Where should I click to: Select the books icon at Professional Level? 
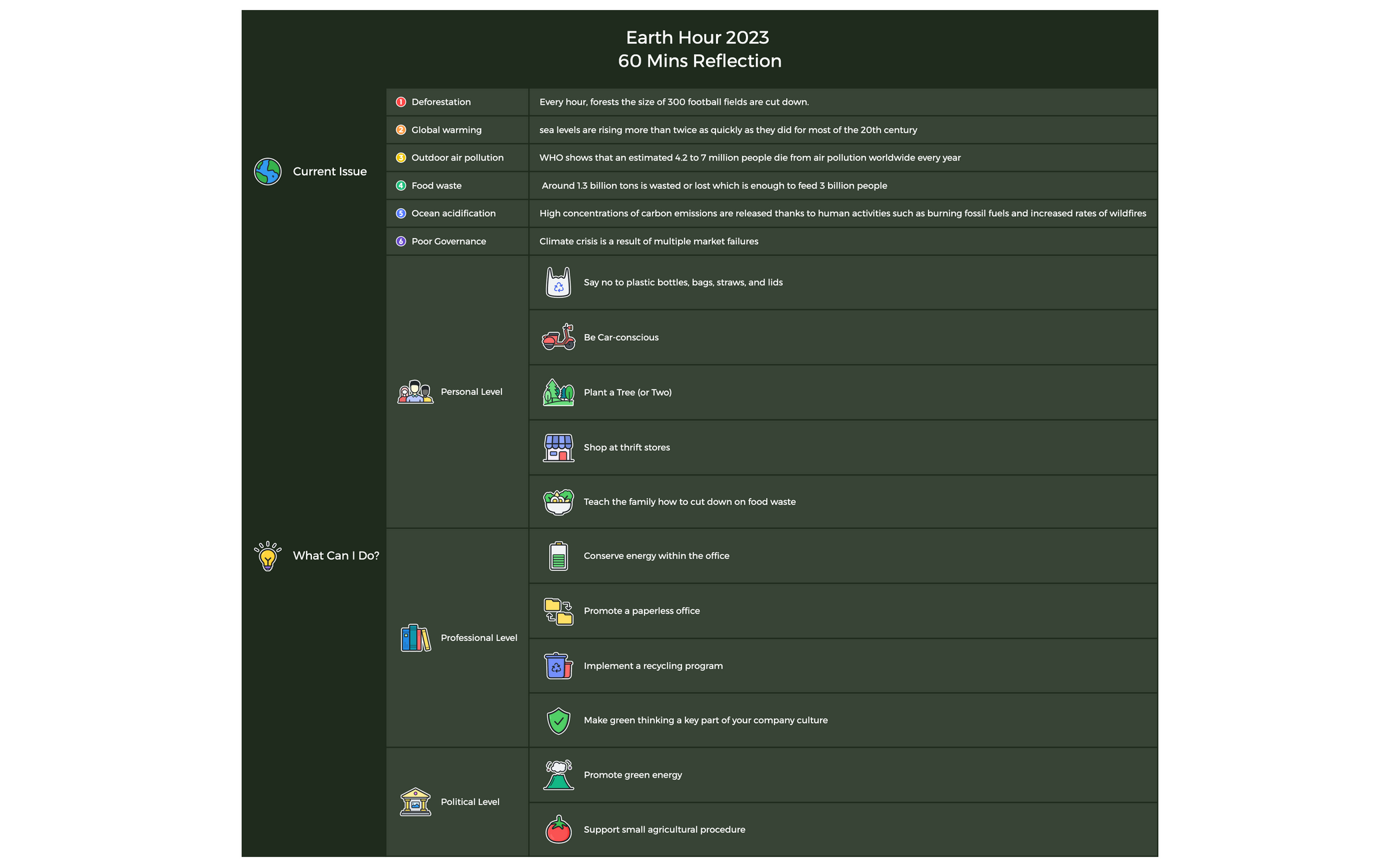415,638
